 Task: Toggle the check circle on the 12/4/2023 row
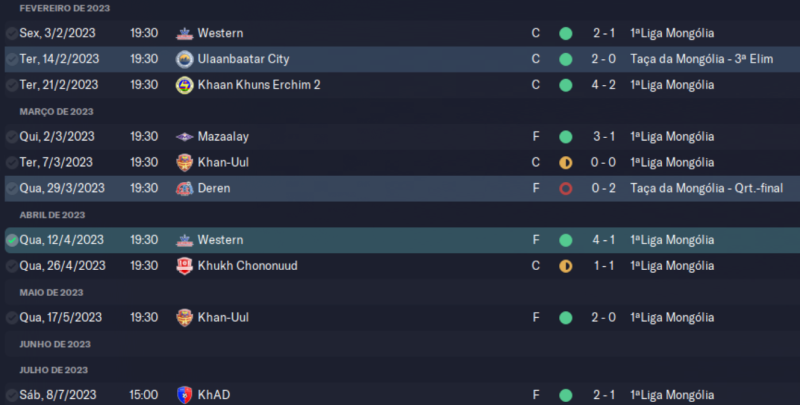[11, 240]
